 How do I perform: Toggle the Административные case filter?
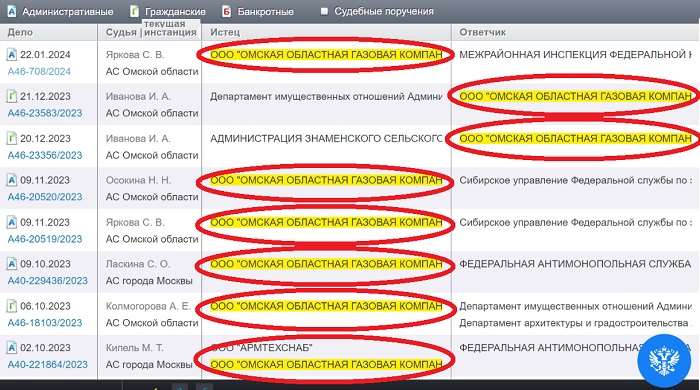coord(61,12)
